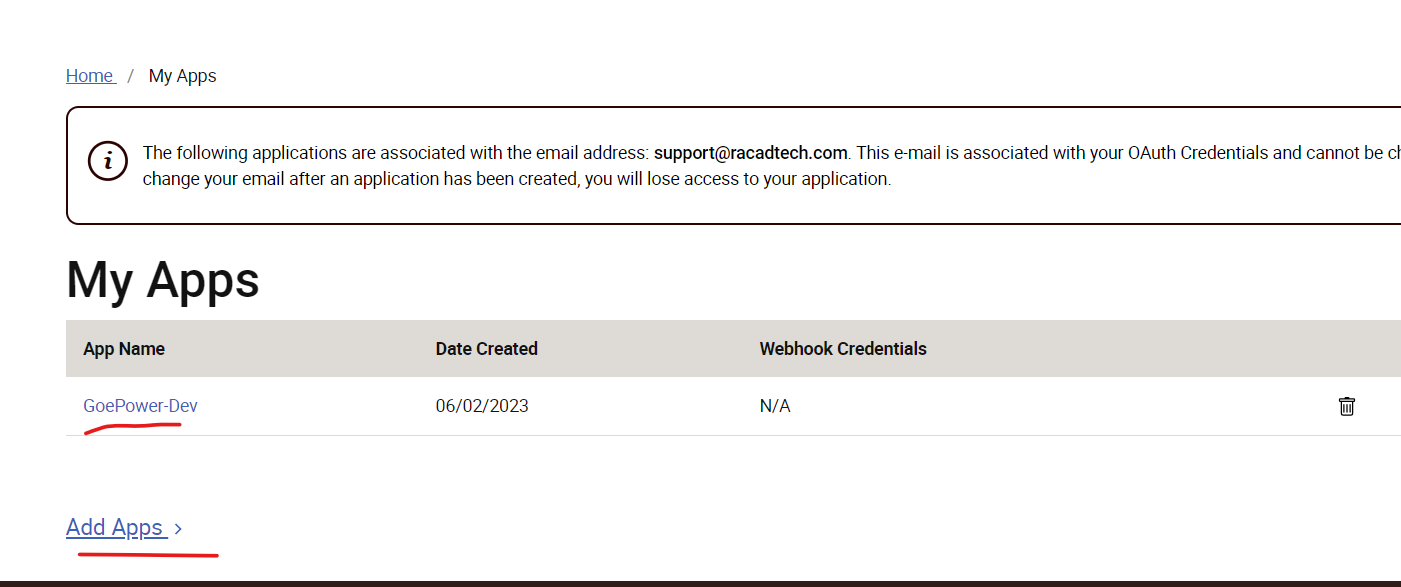Viewport: 1401px width, 587px height.
Task: Click the dark footer bar at bottom
Action: tap(700, 583)
